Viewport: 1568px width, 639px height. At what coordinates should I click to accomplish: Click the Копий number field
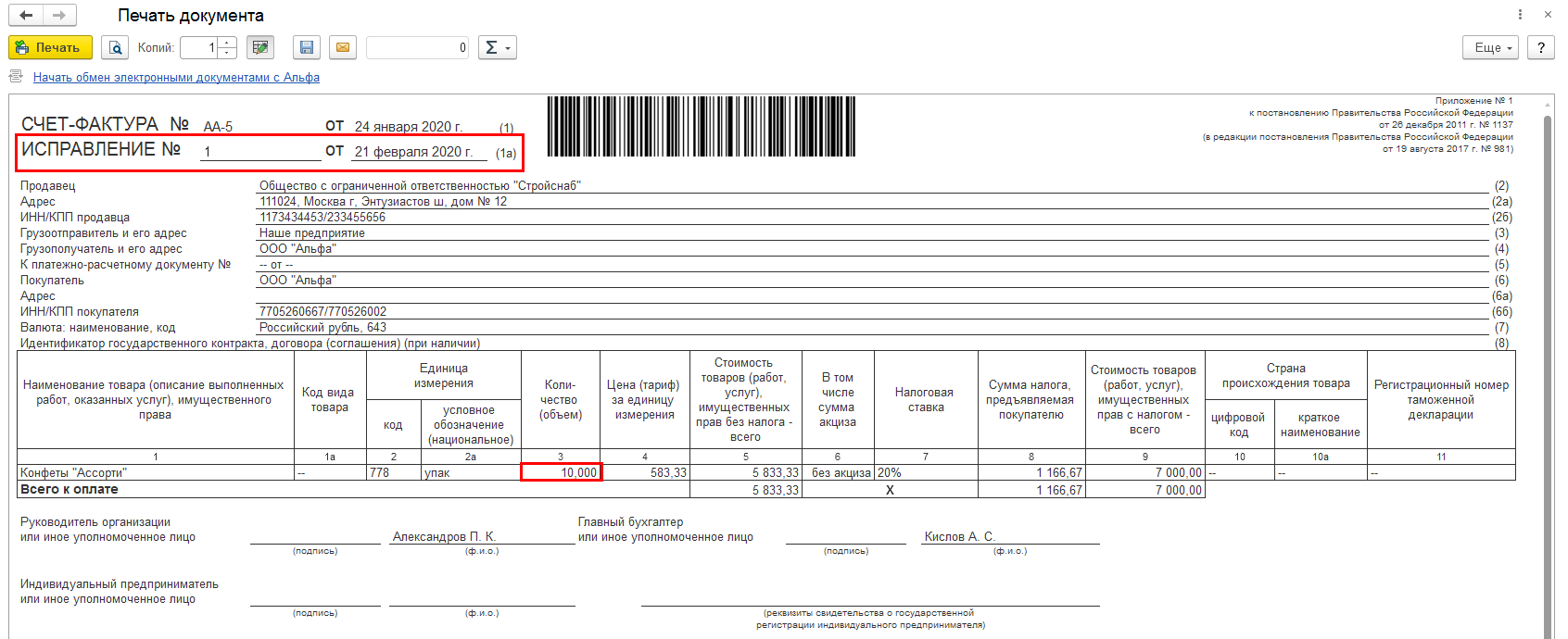[199, 47]
